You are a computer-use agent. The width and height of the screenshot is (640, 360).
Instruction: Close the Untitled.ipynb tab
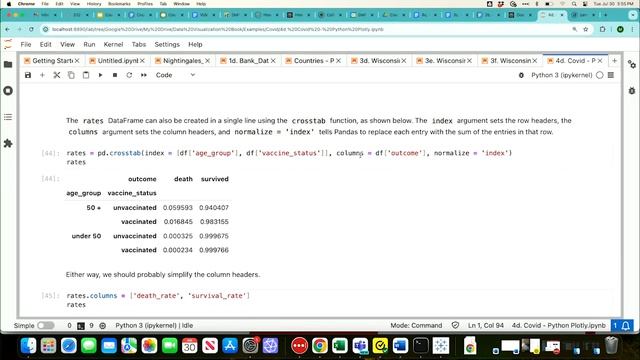tap(142, 61)
